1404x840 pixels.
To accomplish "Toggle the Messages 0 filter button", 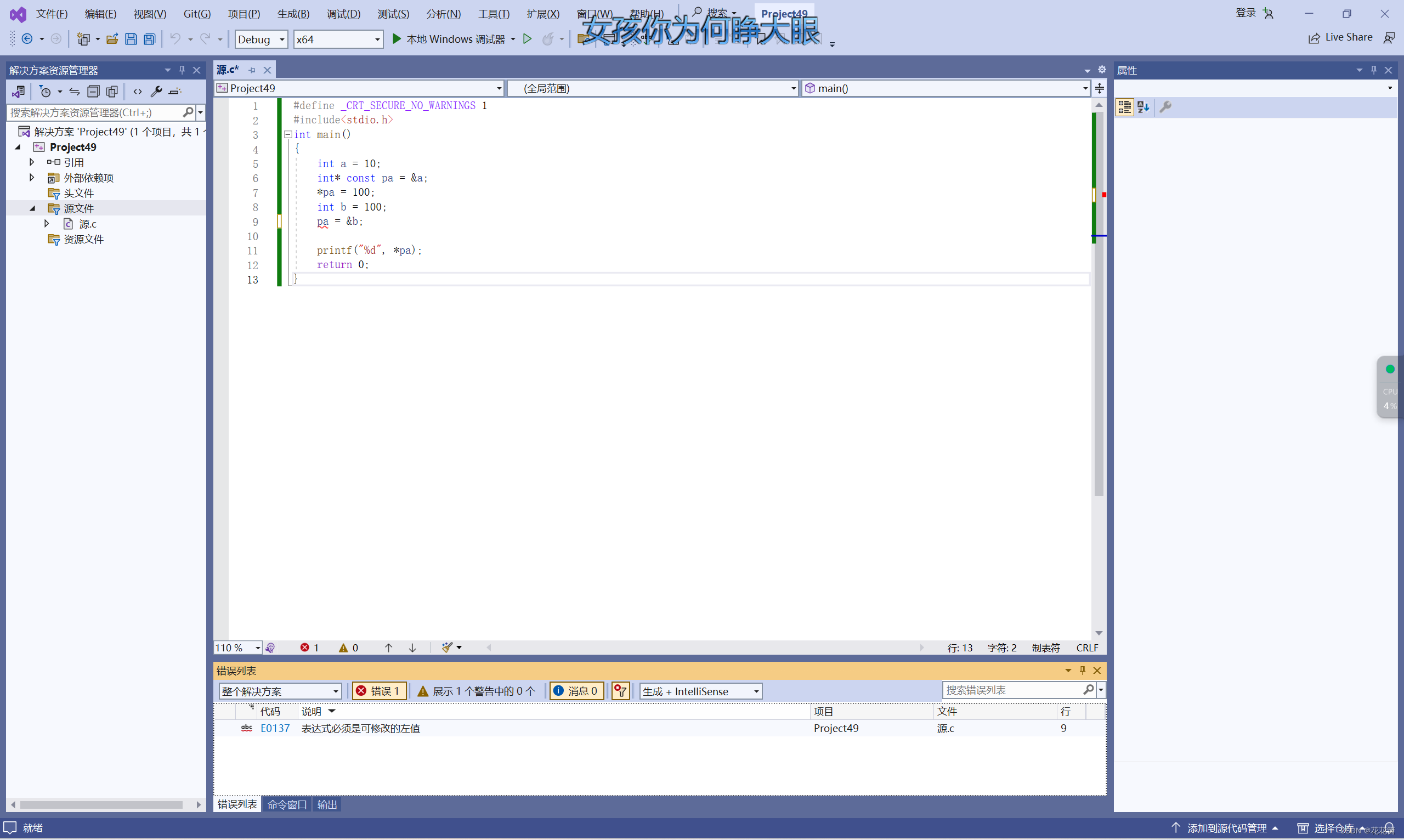I will pos(576,691).
